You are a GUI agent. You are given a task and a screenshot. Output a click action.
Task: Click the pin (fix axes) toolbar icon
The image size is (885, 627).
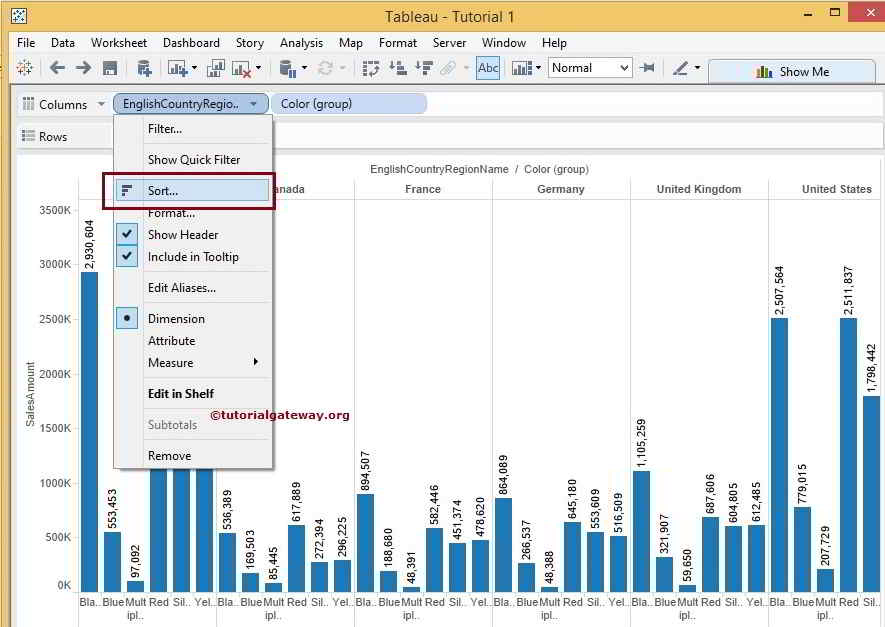(x=648, y=68)
